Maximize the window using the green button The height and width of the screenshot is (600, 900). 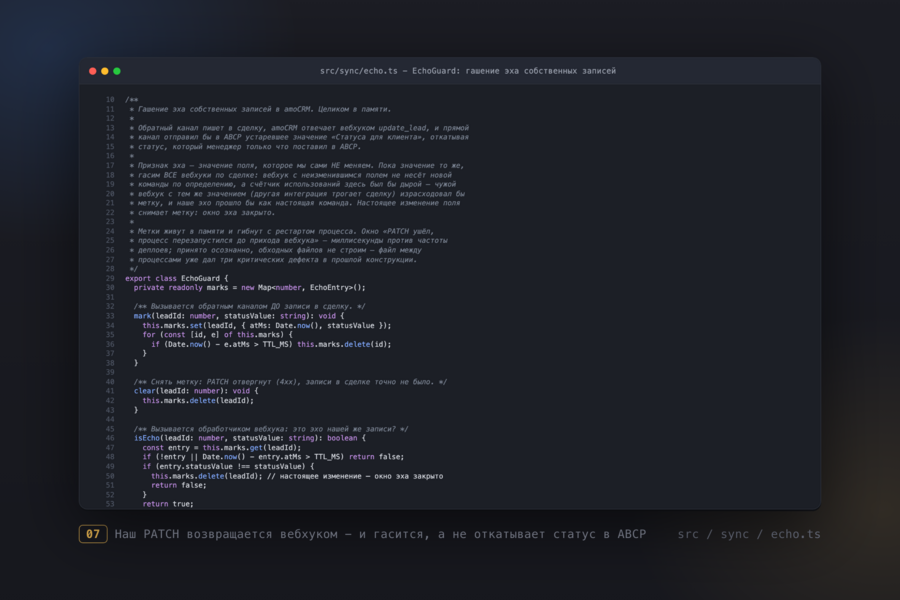[x=117, y=71]
